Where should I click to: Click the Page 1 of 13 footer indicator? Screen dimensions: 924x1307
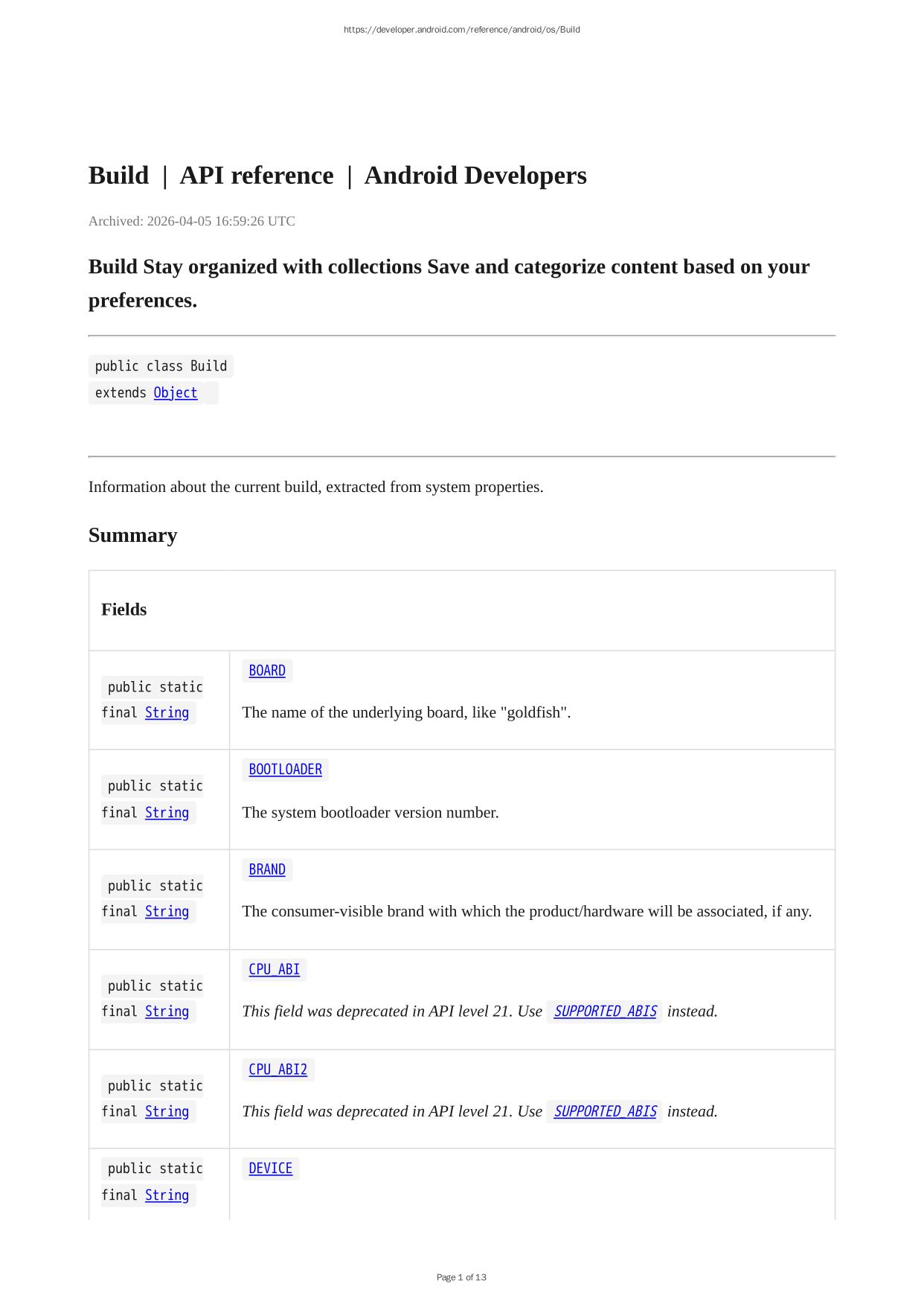461,1277
